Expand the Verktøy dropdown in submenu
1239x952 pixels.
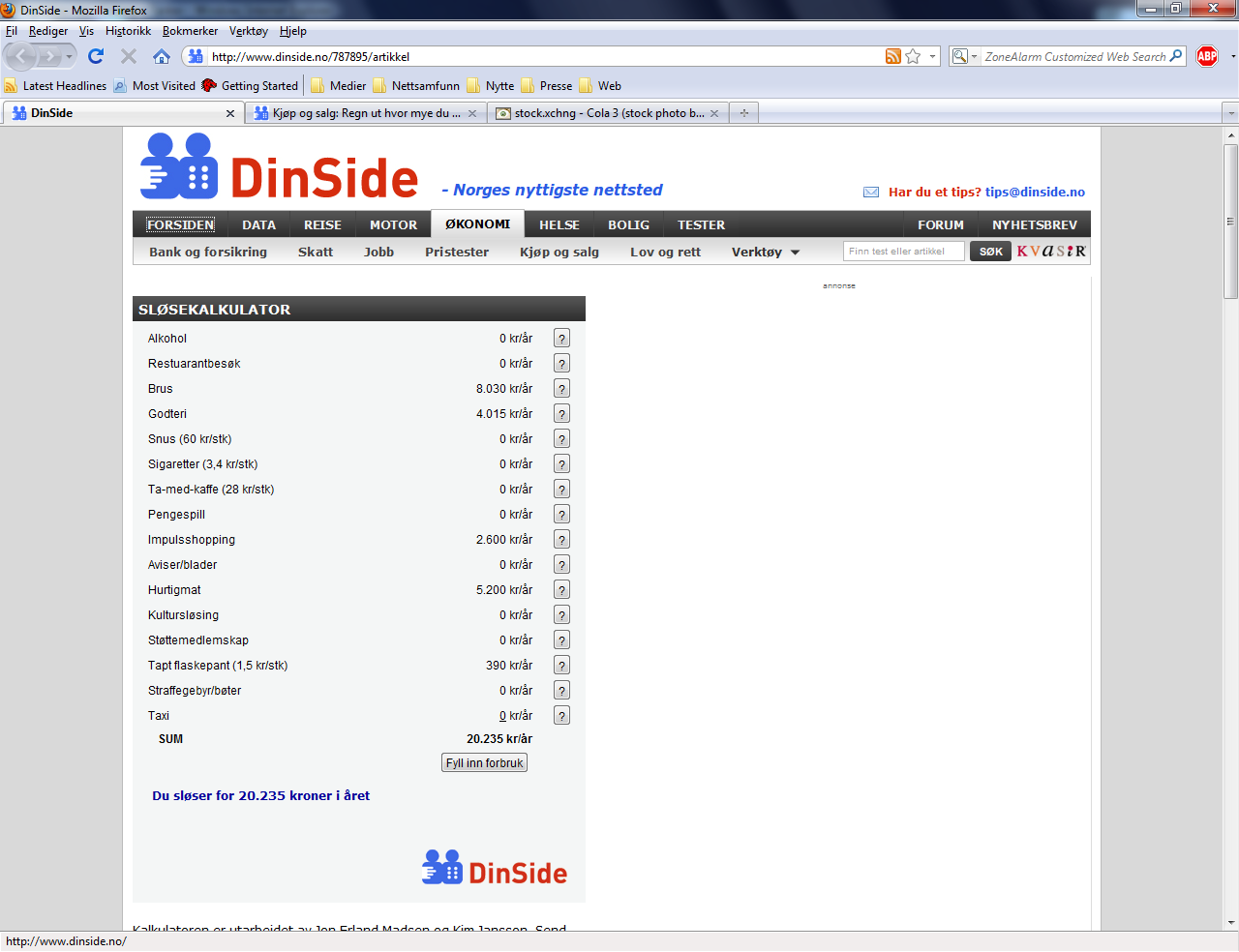(766, 253)
